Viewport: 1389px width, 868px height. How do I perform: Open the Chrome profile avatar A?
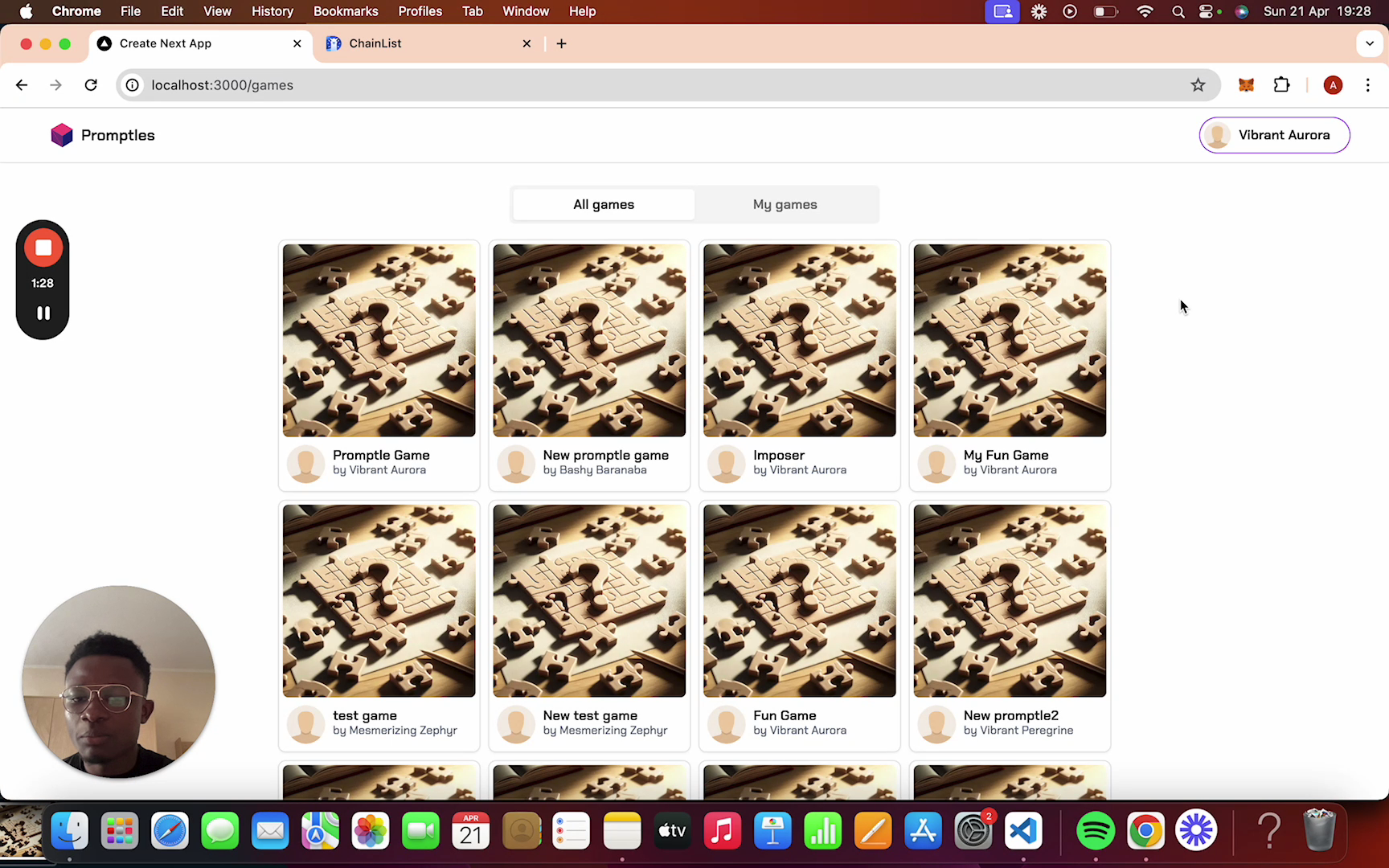1333,85
